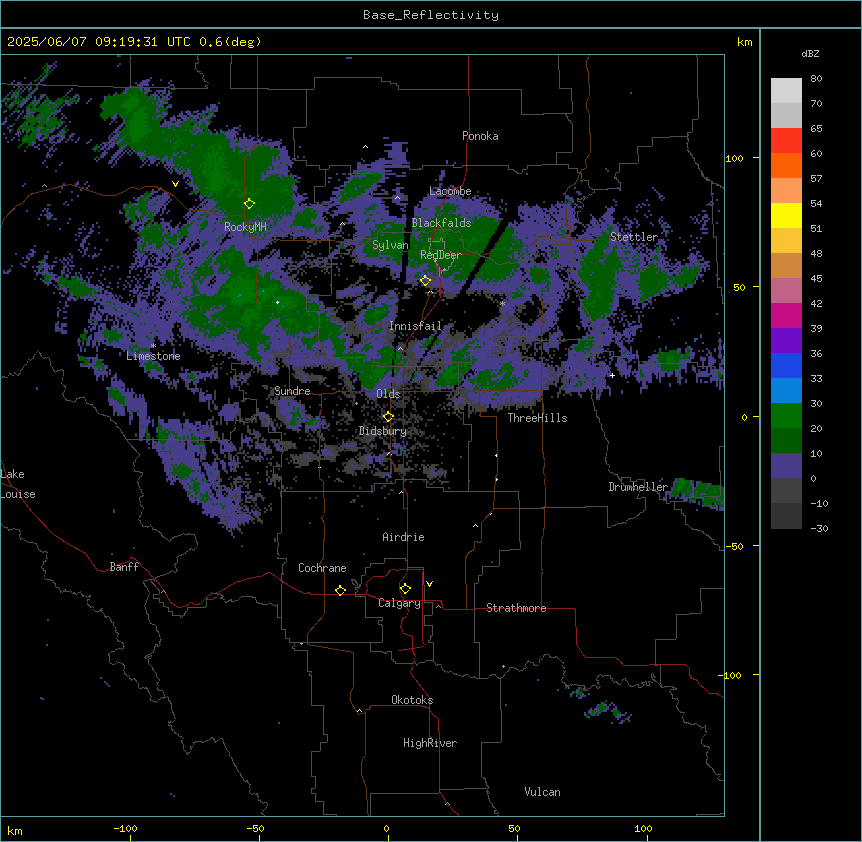Image resolution: width=862 pixels, height=842 pixels.
Task: Click the Sylvan label
Action: 390,245
